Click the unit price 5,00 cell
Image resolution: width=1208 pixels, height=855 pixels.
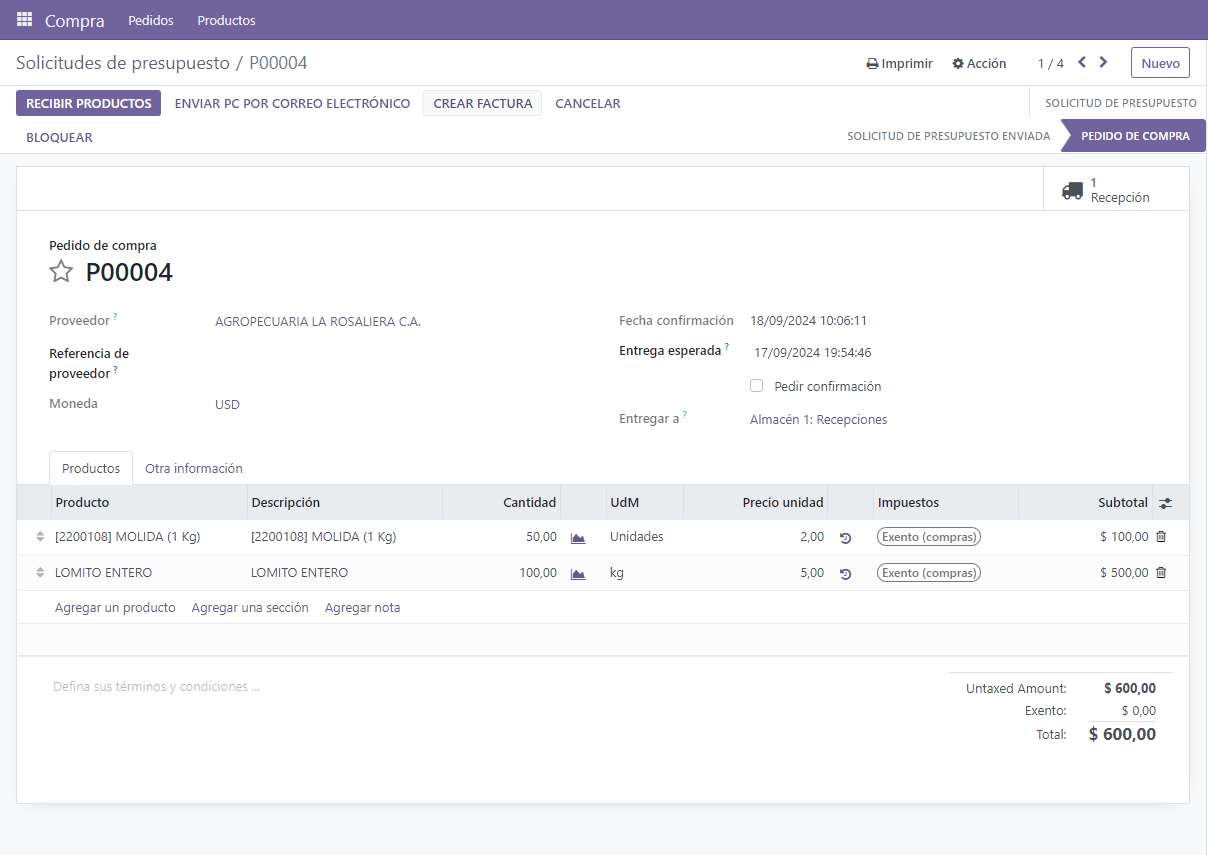point(756,573)
